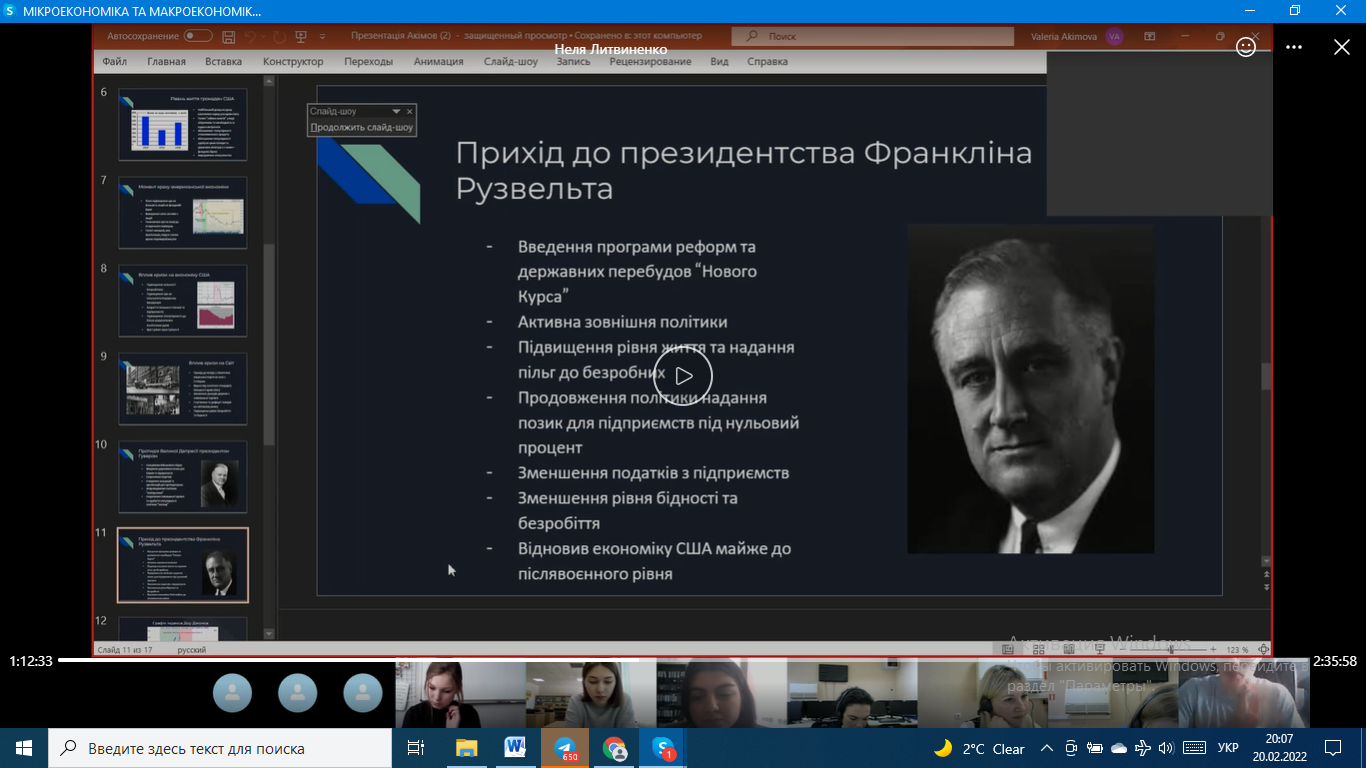Adjust the PowerPoint zoom slider
The width and height of the screenshot is (1366, 768).
click(x=1166, y=649)
